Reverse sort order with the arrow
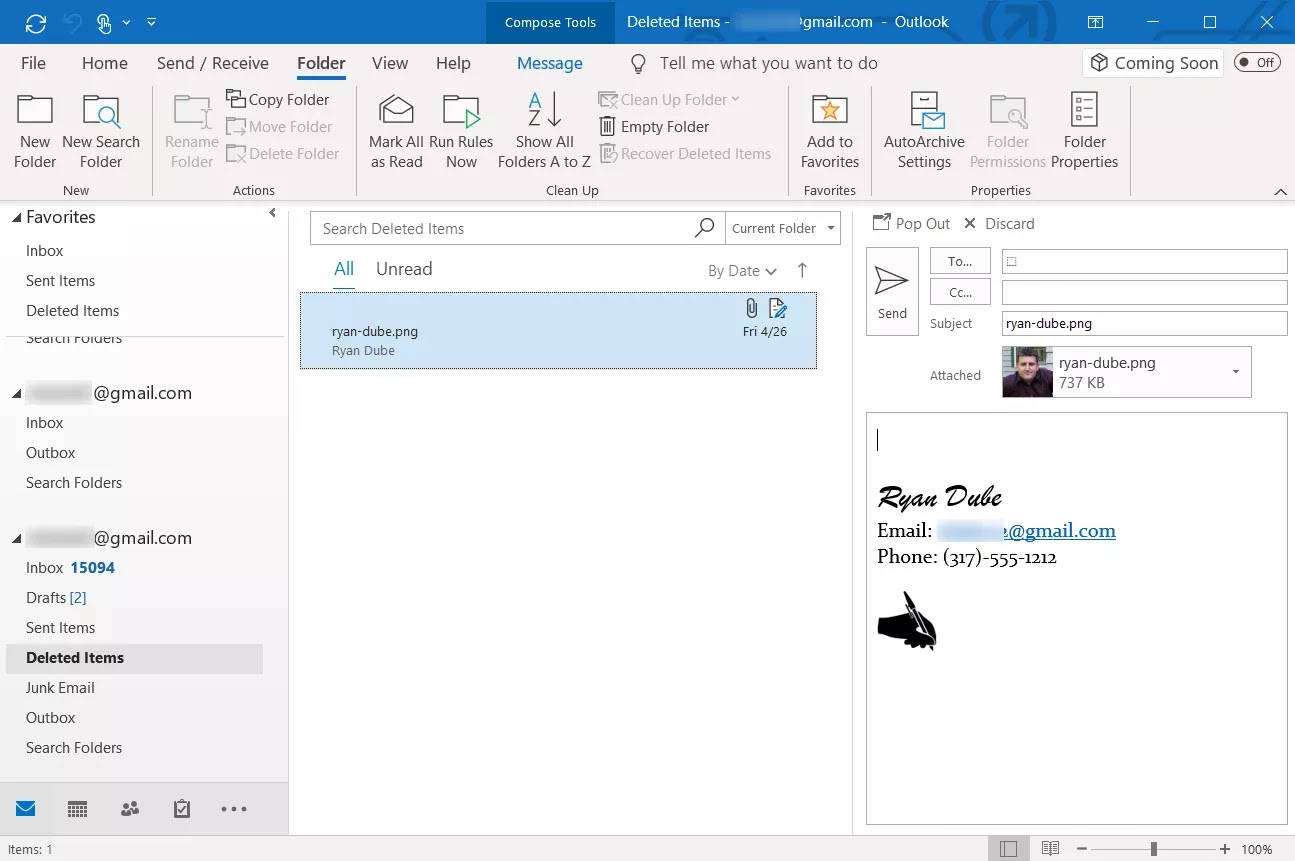Viewport: 1295px width, 861px height. 802,270
